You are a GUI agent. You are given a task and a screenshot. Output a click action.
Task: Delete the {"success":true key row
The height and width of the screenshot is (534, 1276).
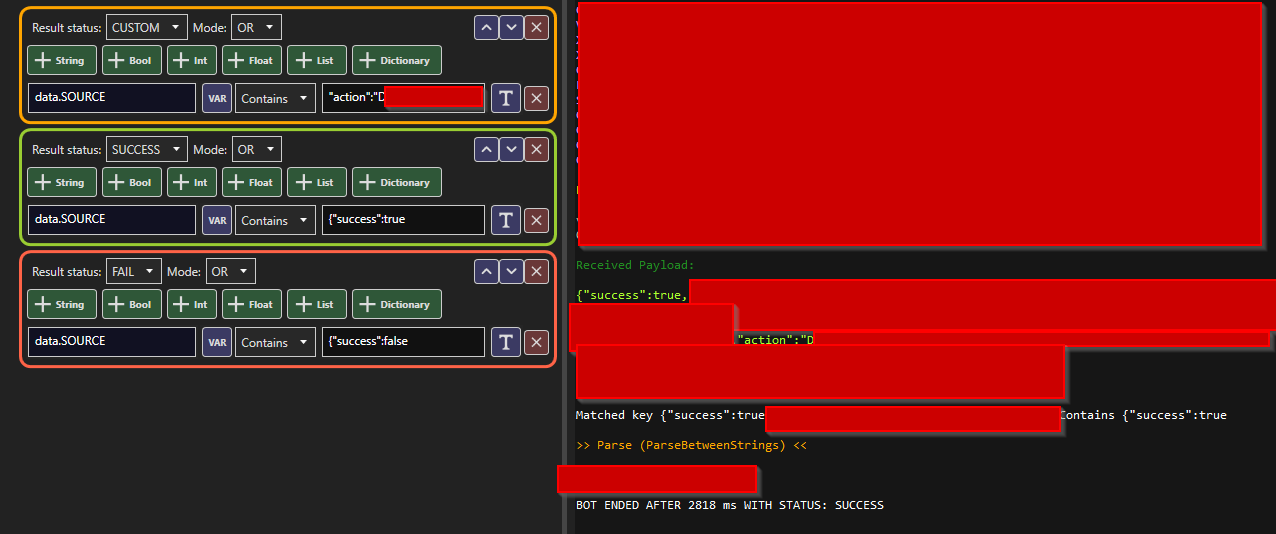pyautogui.click(x=537, y=220)
